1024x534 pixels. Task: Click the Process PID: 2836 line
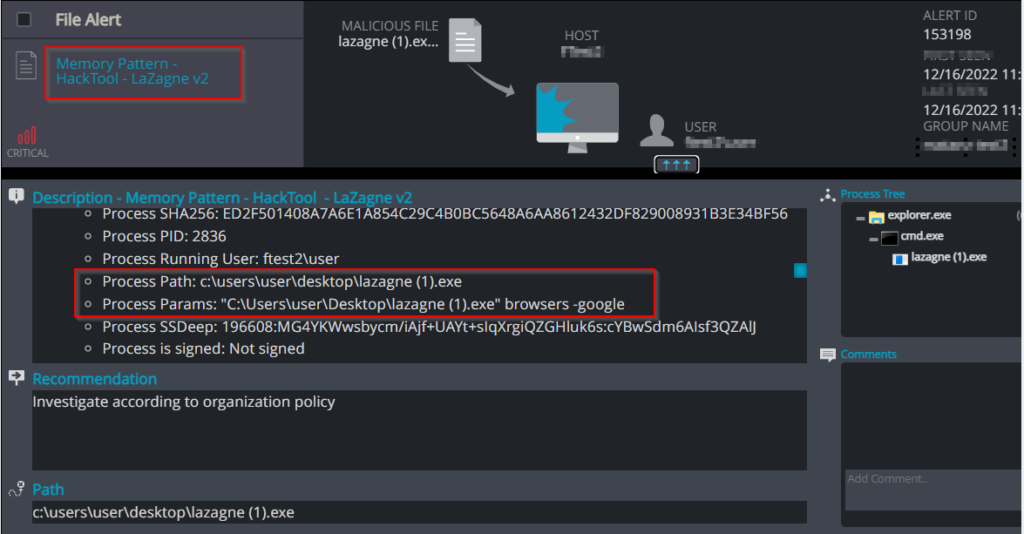click(x=164, y=236)
